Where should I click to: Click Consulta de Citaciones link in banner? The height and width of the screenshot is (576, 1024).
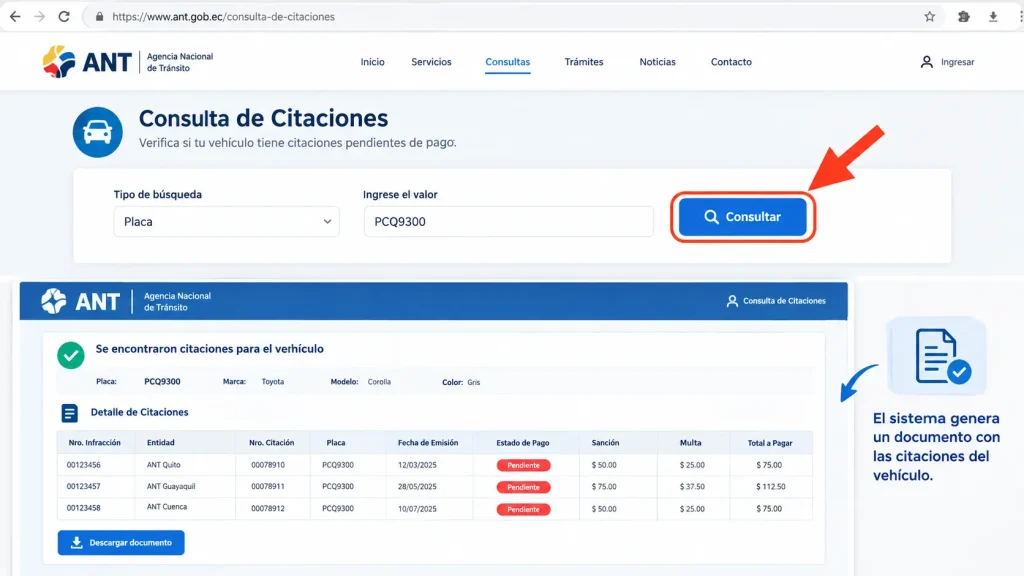point(784,301)
